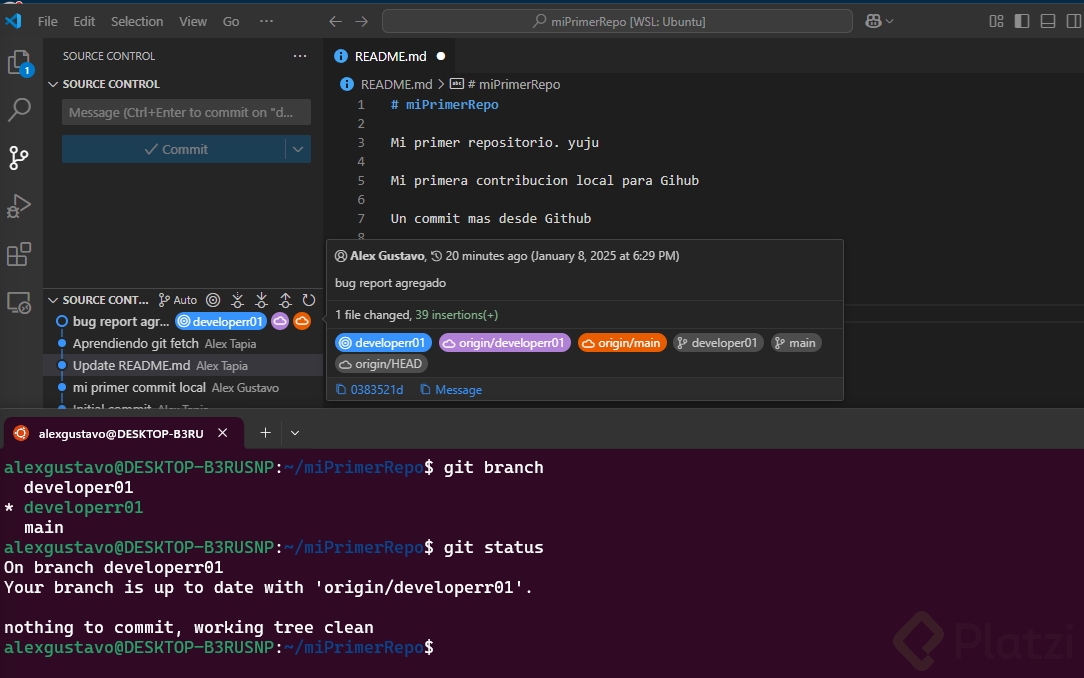Open the Extensions view
This screenshot has width=1084, height=678.
click(x=19, y=254)
